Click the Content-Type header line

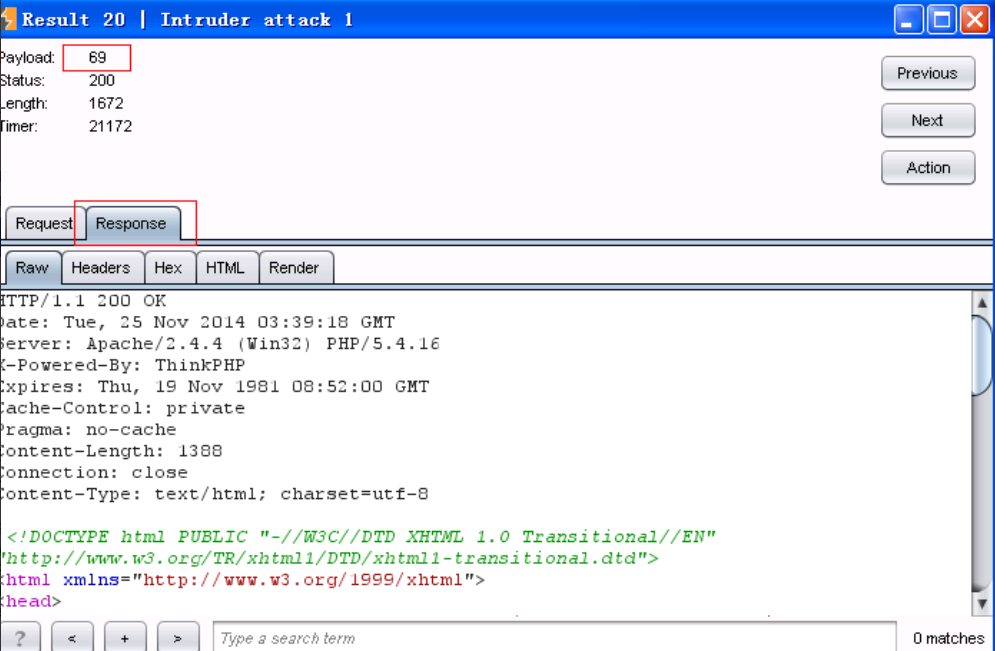[214, 494]
